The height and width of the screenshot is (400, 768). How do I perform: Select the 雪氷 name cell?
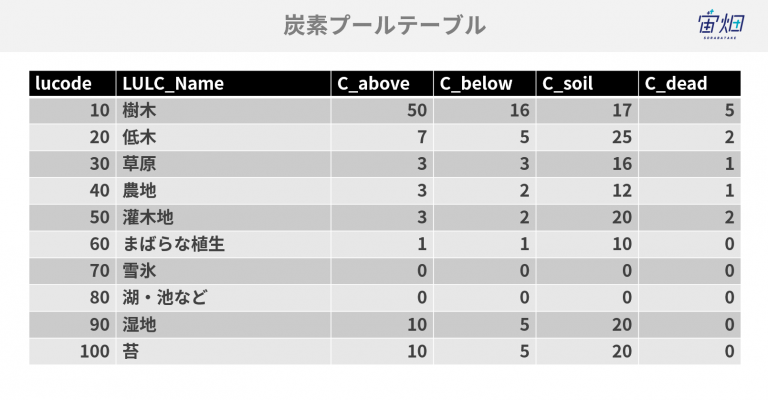pos(223,270)
